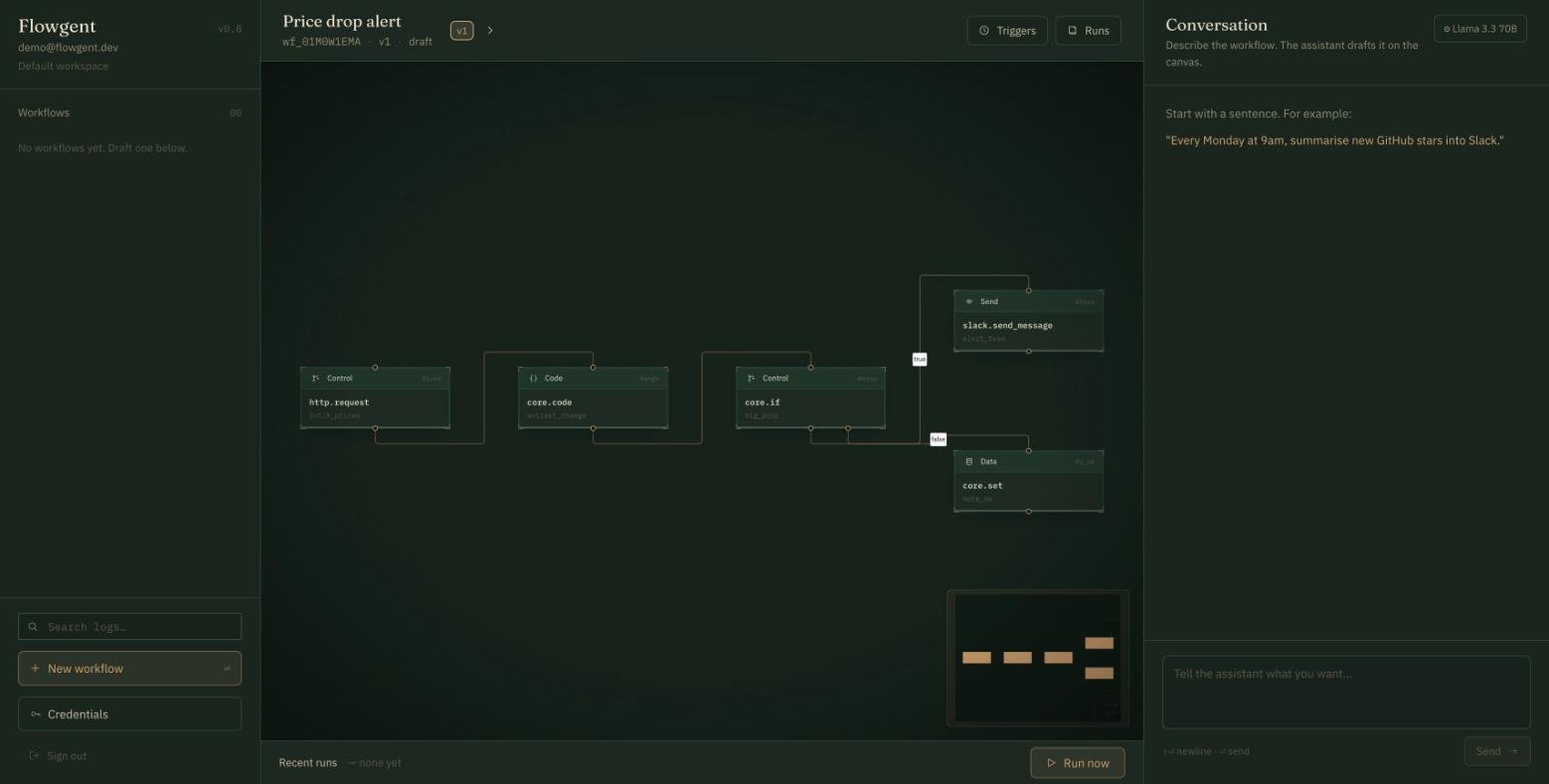The width and height of the screenshot is (1549, 784).
Task: Click 'Default workspace' label
Action: coord(64,67)
